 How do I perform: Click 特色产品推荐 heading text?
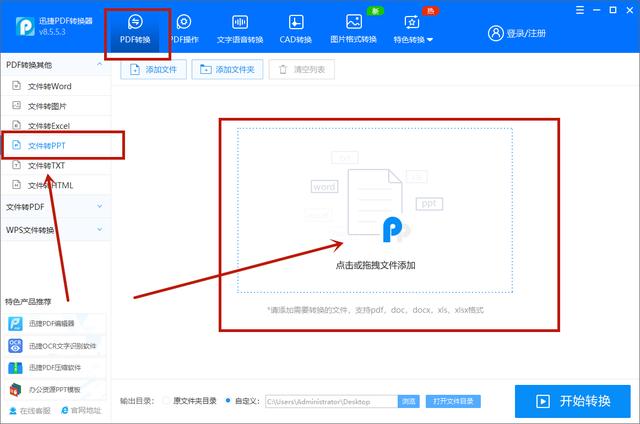[x=28, y=302]
